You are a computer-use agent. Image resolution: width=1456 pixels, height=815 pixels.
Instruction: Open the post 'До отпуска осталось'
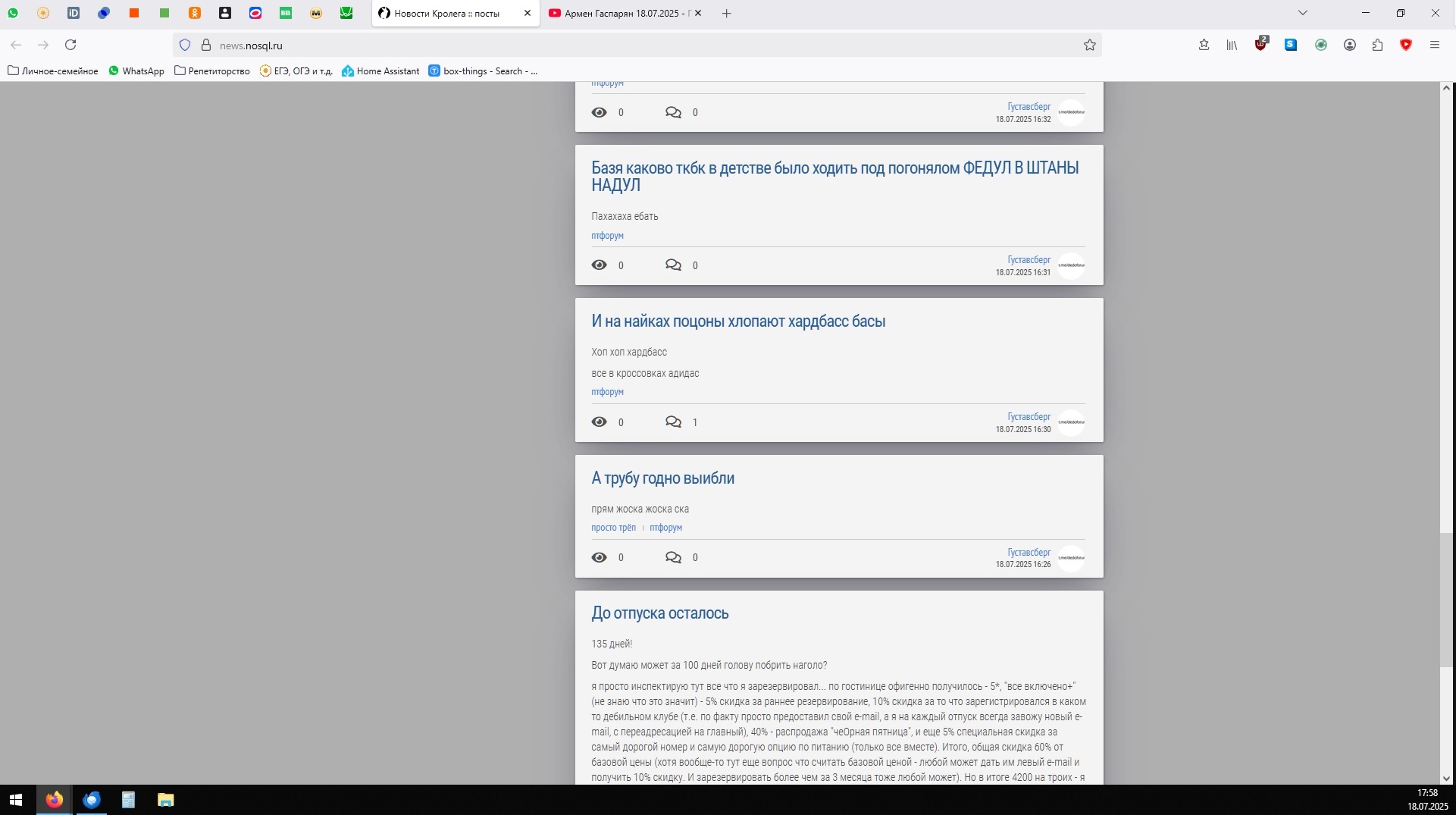pyautogui.click(x=659, y=613)
